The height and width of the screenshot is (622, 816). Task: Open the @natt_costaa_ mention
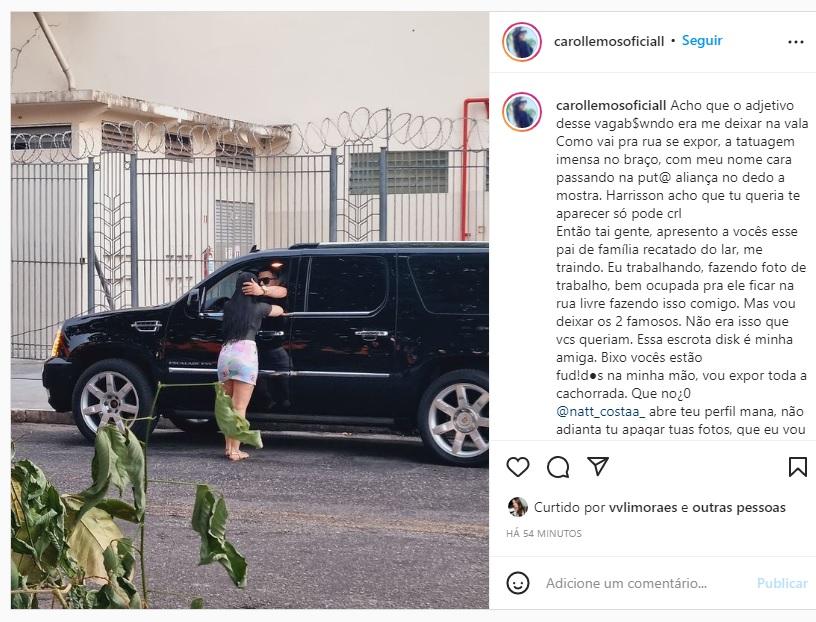[x=601, y=411]
